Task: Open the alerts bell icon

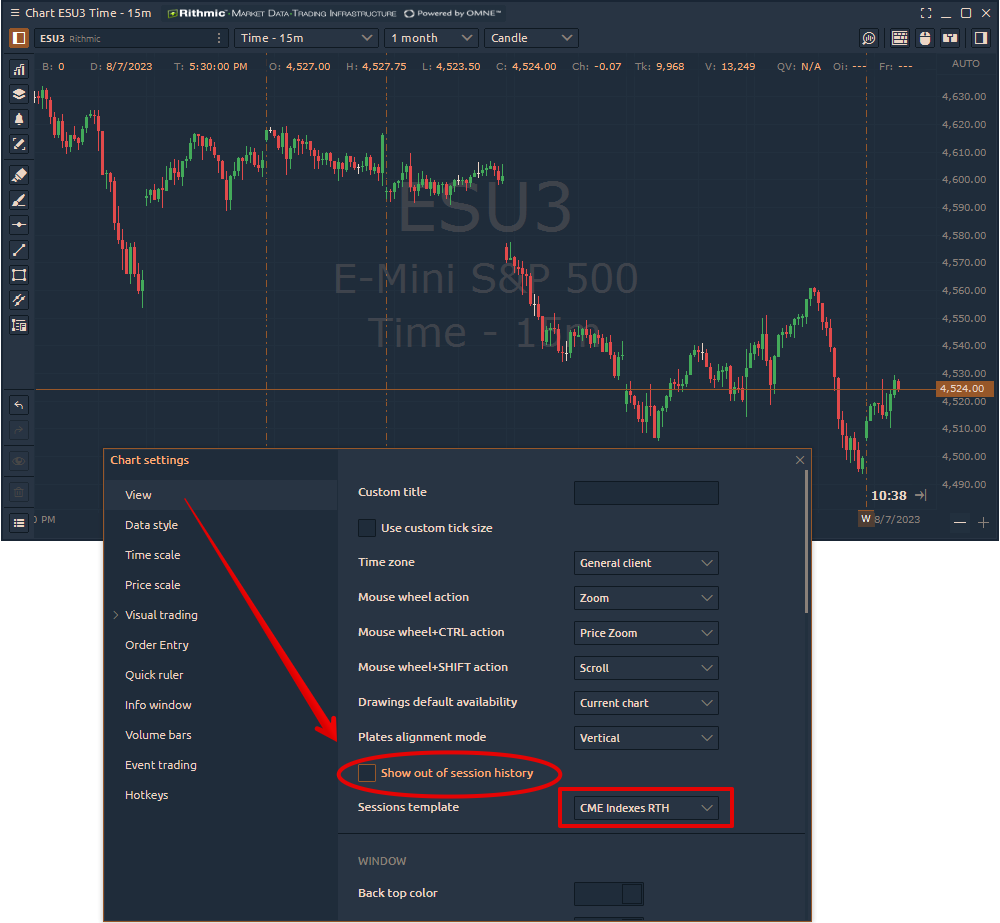Action: [19, 119]
